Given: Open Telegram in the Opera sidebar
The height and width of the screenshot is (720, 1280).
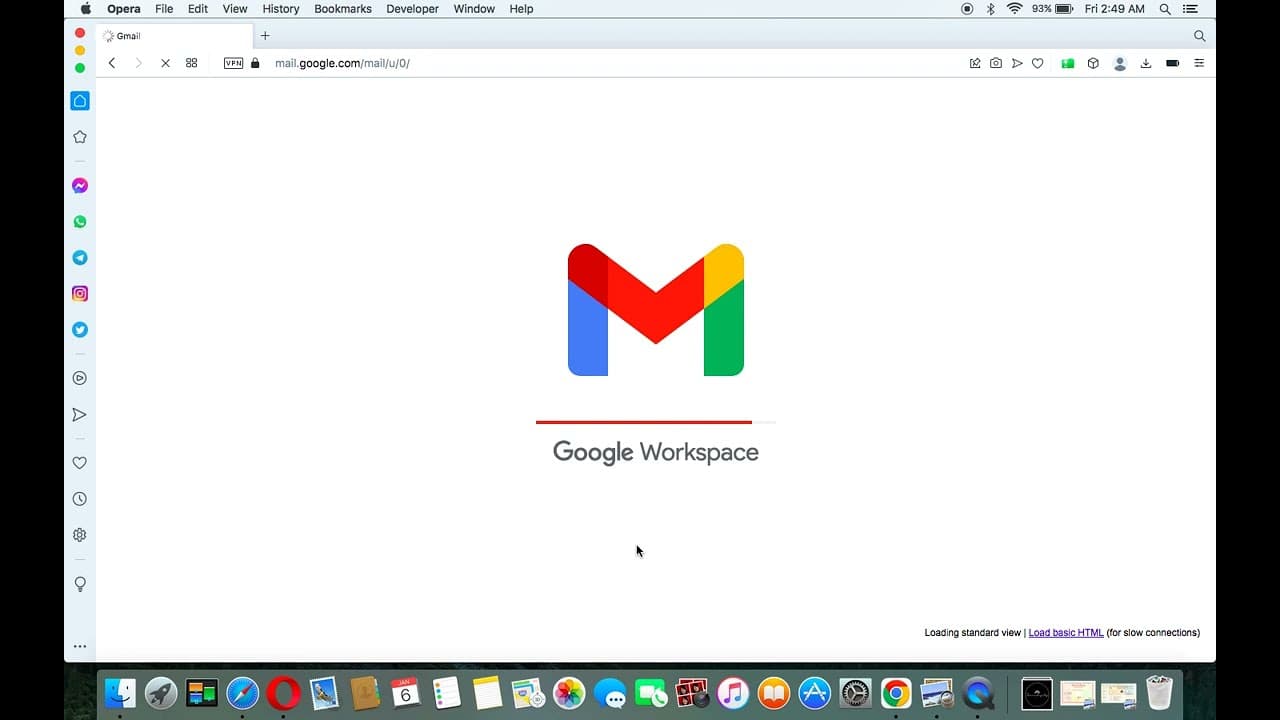Looking at the screenshot, I should [x=80, y=258].
